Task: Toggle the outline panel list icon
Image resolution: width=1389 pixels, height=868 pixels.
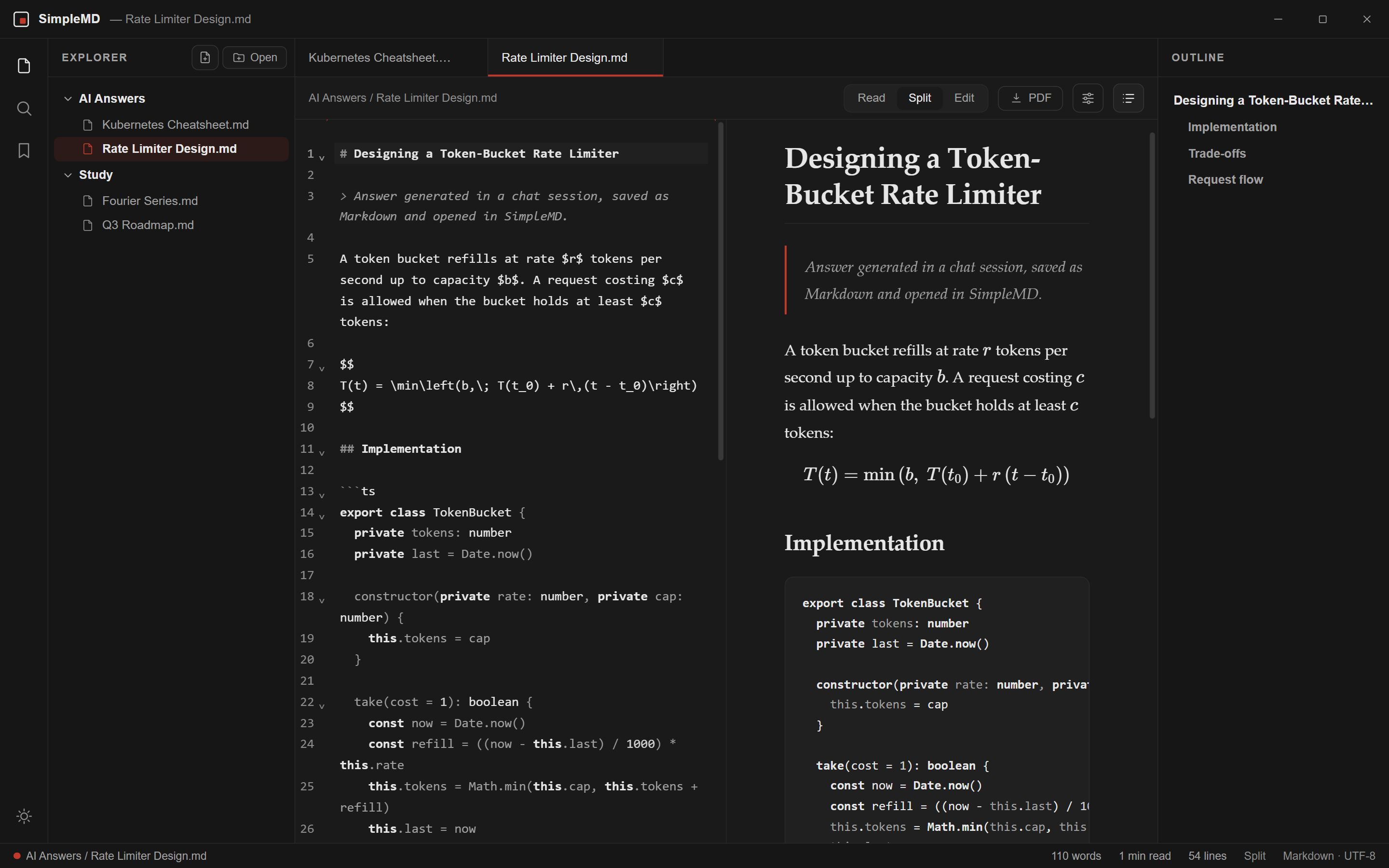Action: 1128,98
